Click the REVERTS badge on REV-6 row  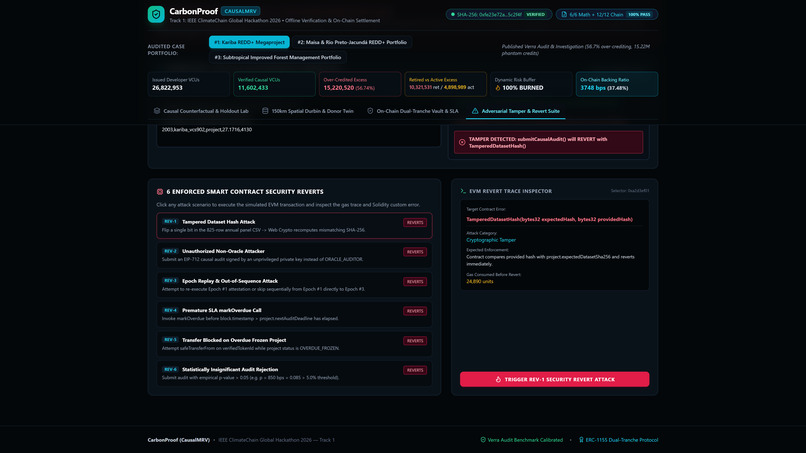pos(415,370)
